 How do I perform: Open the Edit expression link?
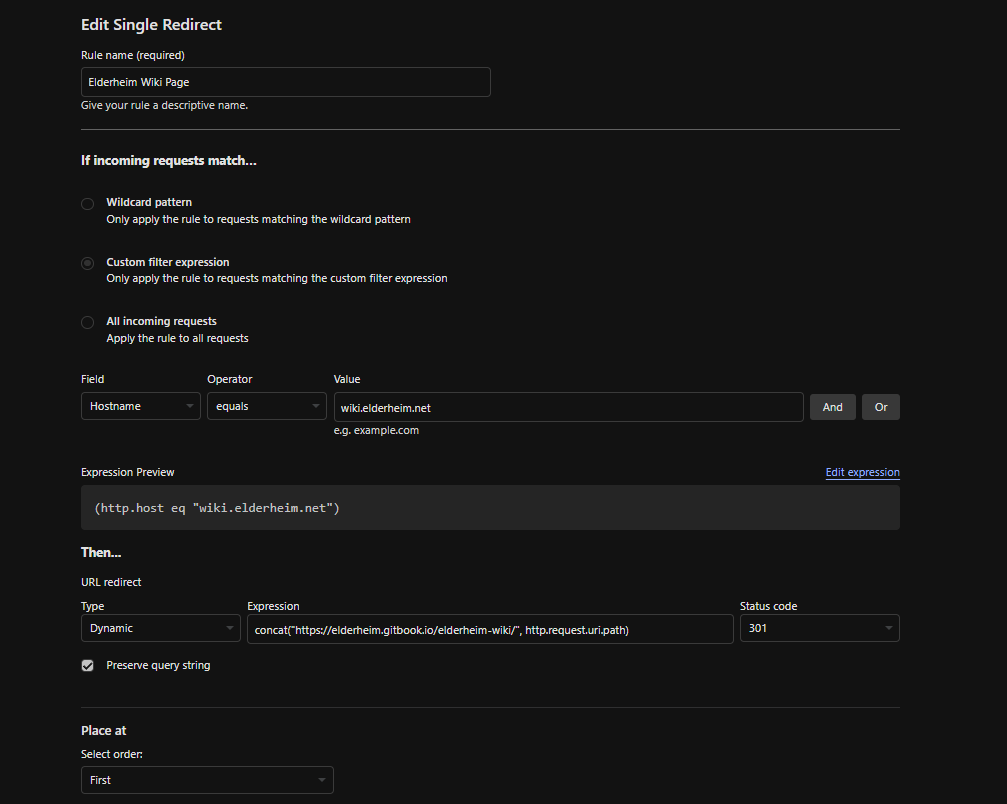(862, 472)
